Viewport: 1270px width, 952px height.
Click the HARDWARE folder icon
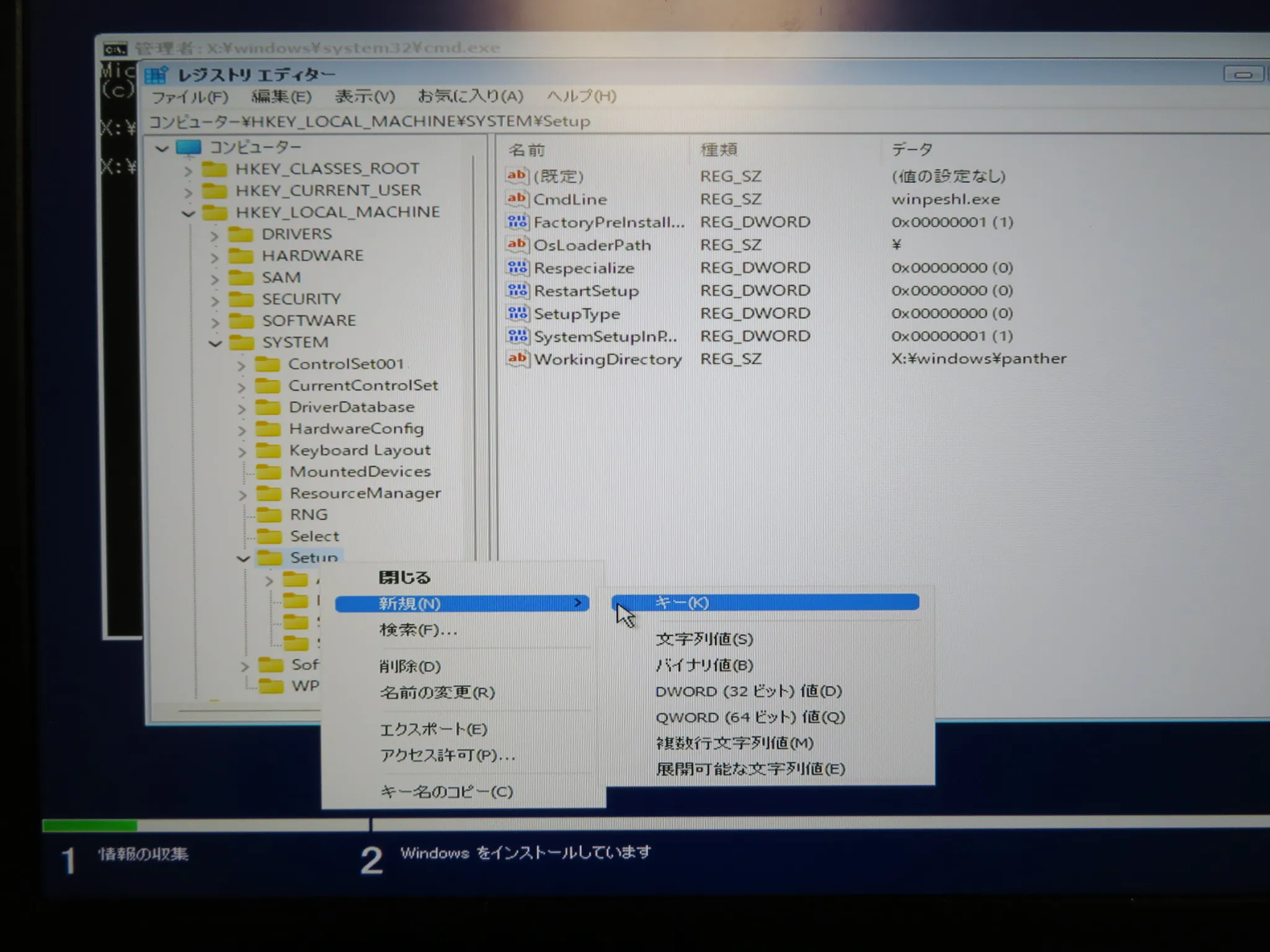(241, 256)
